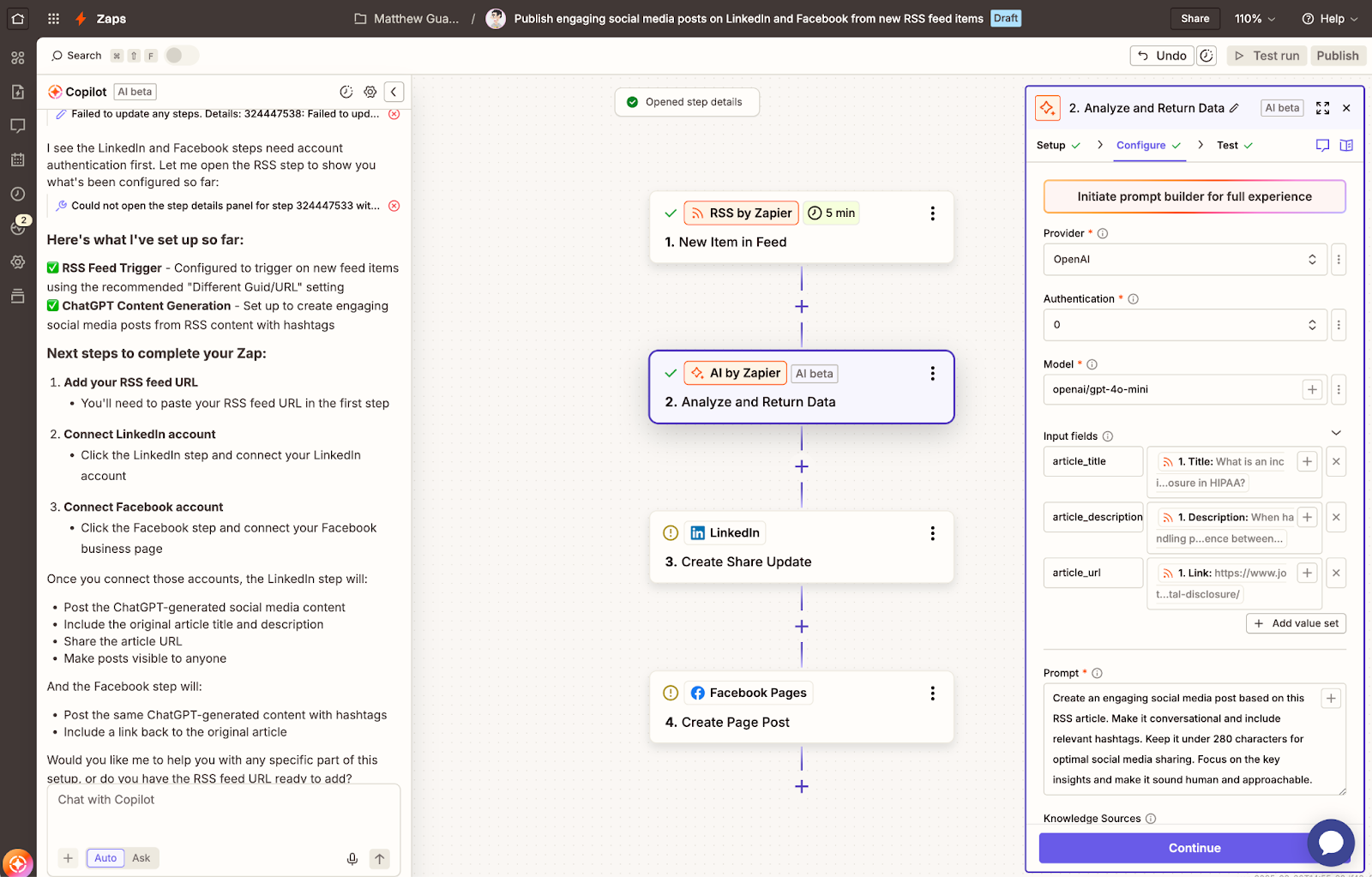Switch to the Test tab
The width and height of the screenshot is (1372, 877).
coord(1227,145)
